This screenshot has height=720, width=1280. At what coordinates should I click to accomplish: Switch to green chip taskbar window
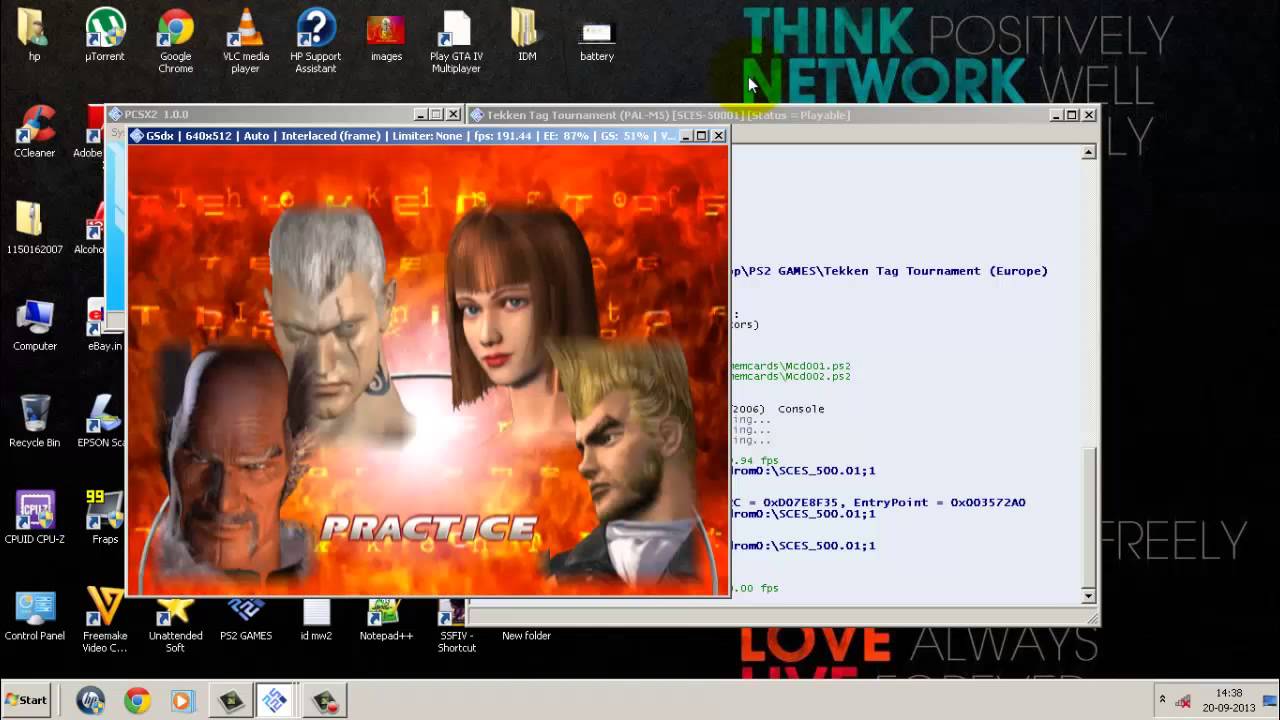[x=230, y=700]
